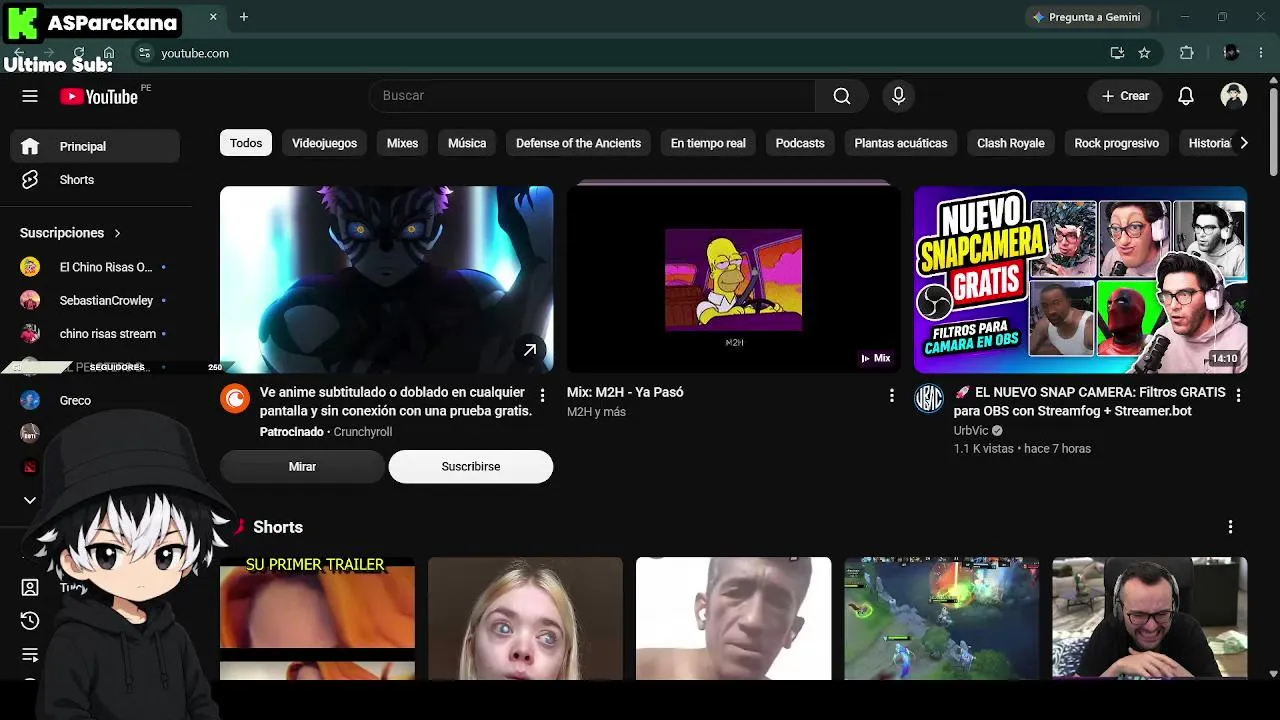The height and width of the screenshot is (720, 1280).
Task: Open a new browser tab
Action: (x=244, y=17)
